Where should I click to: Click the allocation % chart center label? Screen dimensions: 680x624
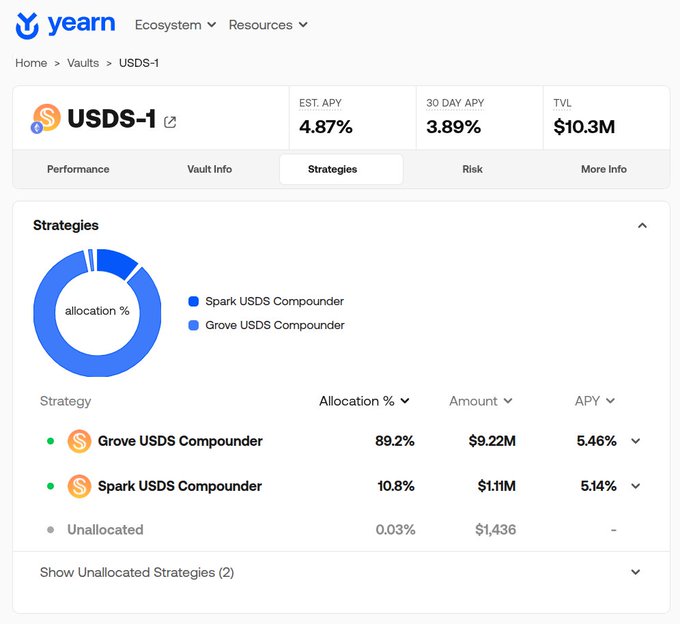click(x=97, y=311)
